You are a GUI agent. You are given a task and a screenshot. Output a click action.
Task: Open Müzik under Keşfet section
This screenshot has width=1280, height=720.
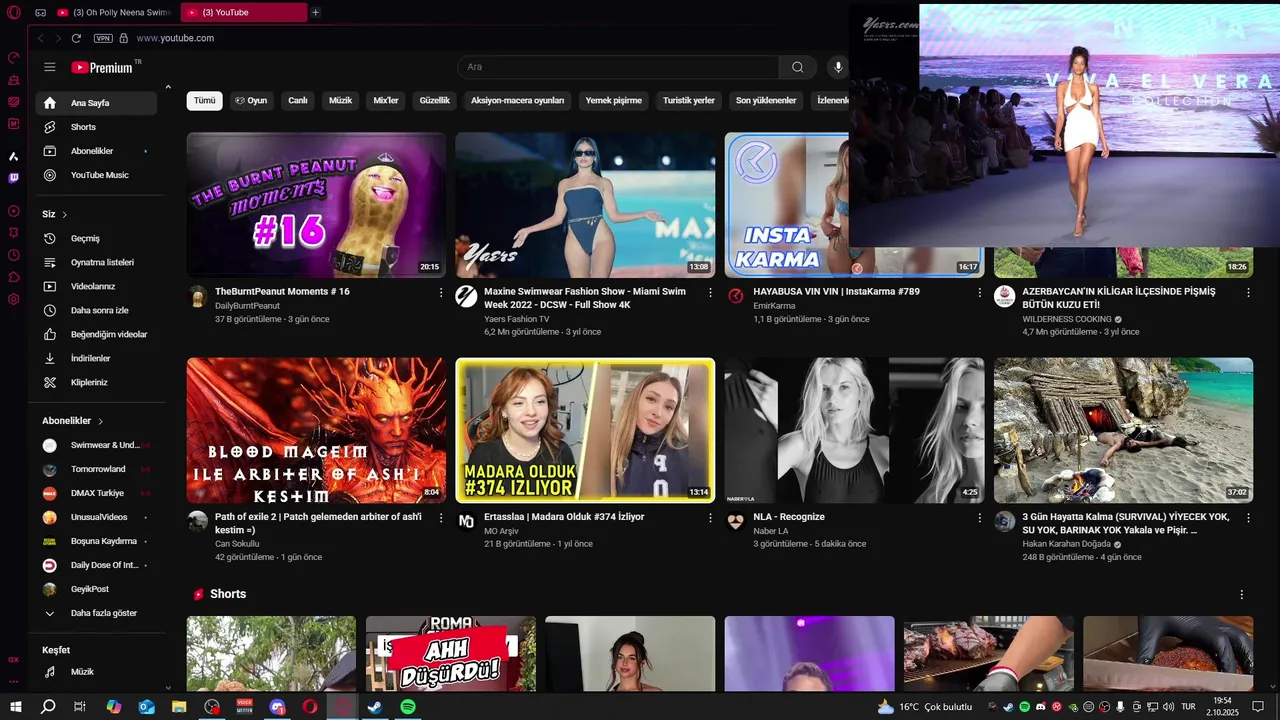coord(97,672)
